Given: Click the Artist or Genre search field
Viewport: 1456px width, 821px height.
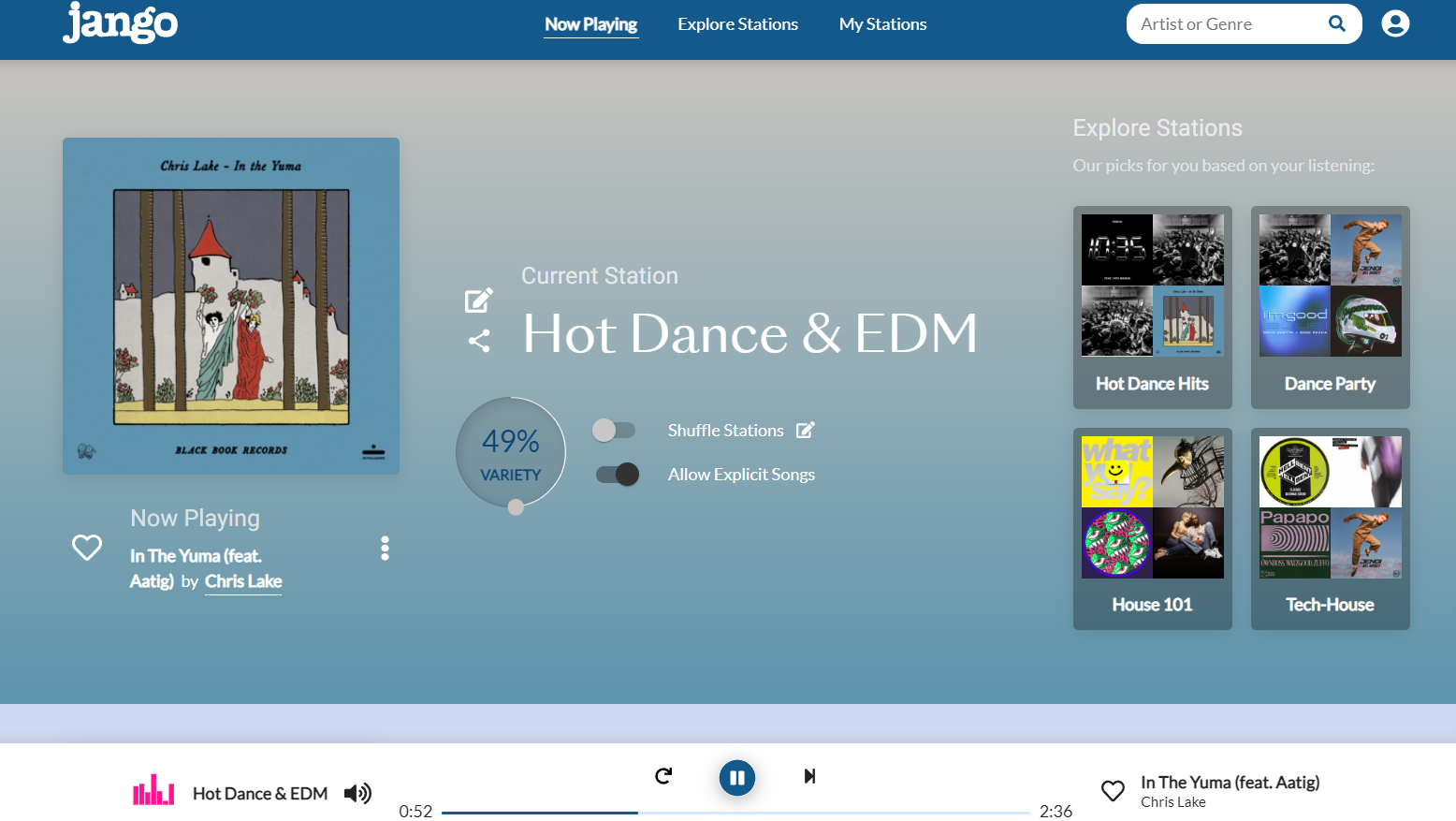Looking at the screenshot, I should click(1230, 24).
